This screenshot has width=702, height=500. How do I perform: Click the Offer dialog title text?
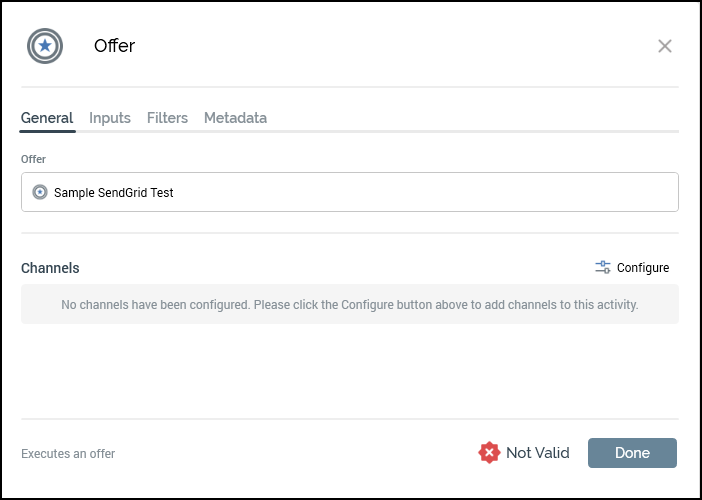tap(114, 46)
